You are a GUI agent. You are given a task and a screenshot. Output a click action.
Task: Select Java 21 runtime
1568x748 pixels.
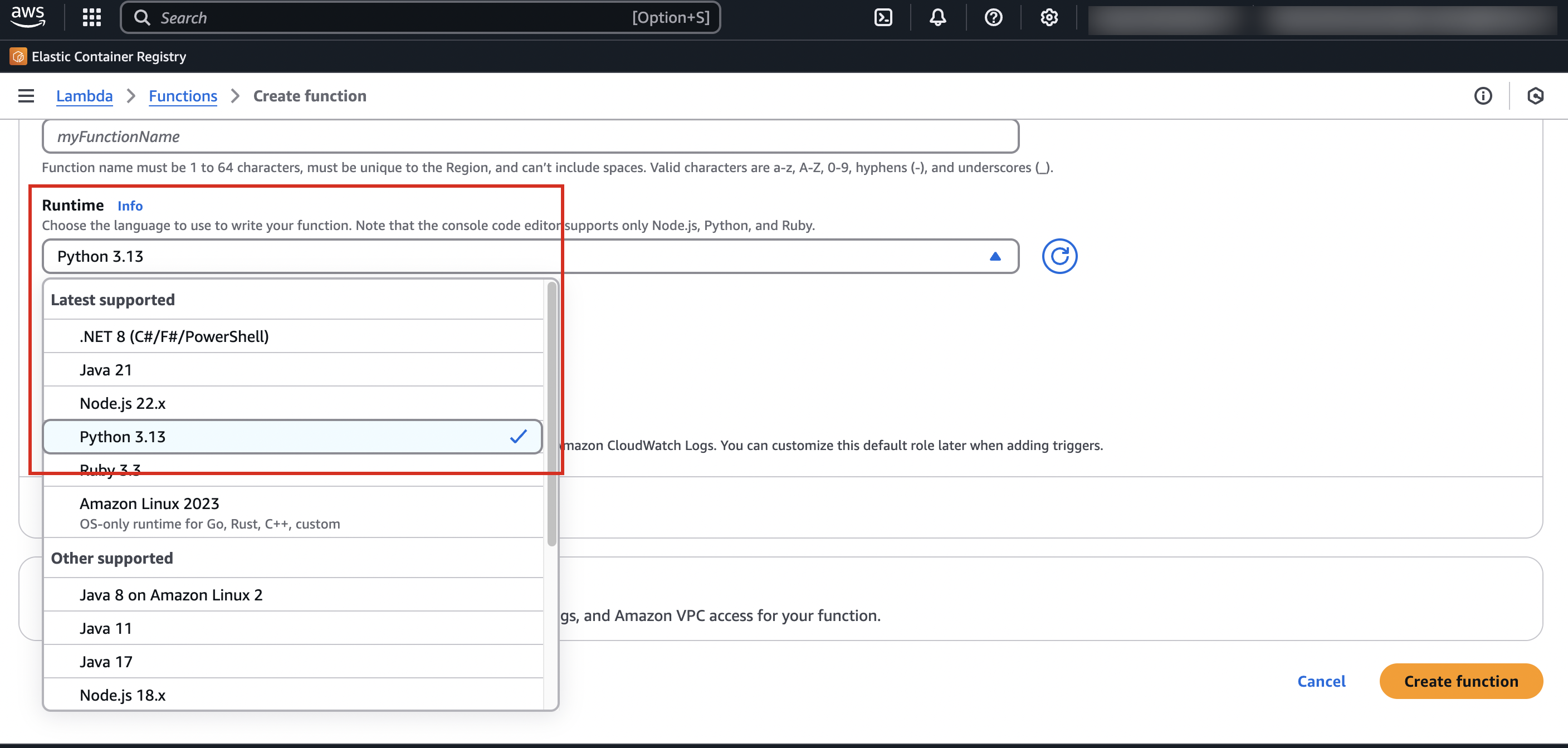293,369
